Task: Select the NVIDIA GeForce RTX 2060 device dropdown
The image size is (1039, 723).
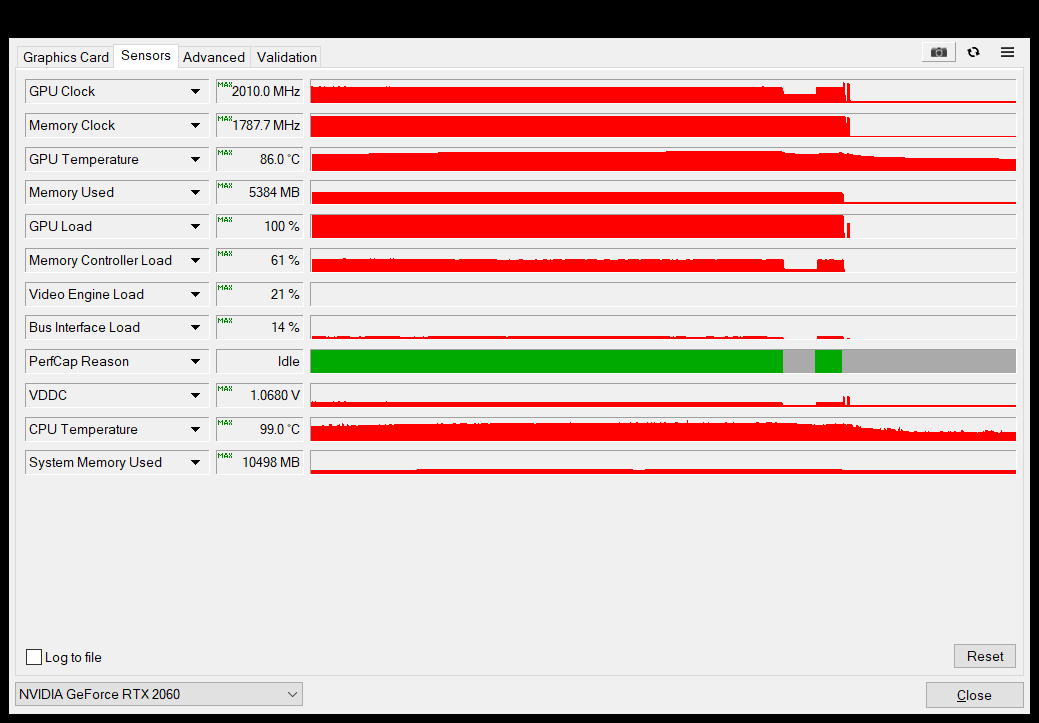Action: click(159, 694)
